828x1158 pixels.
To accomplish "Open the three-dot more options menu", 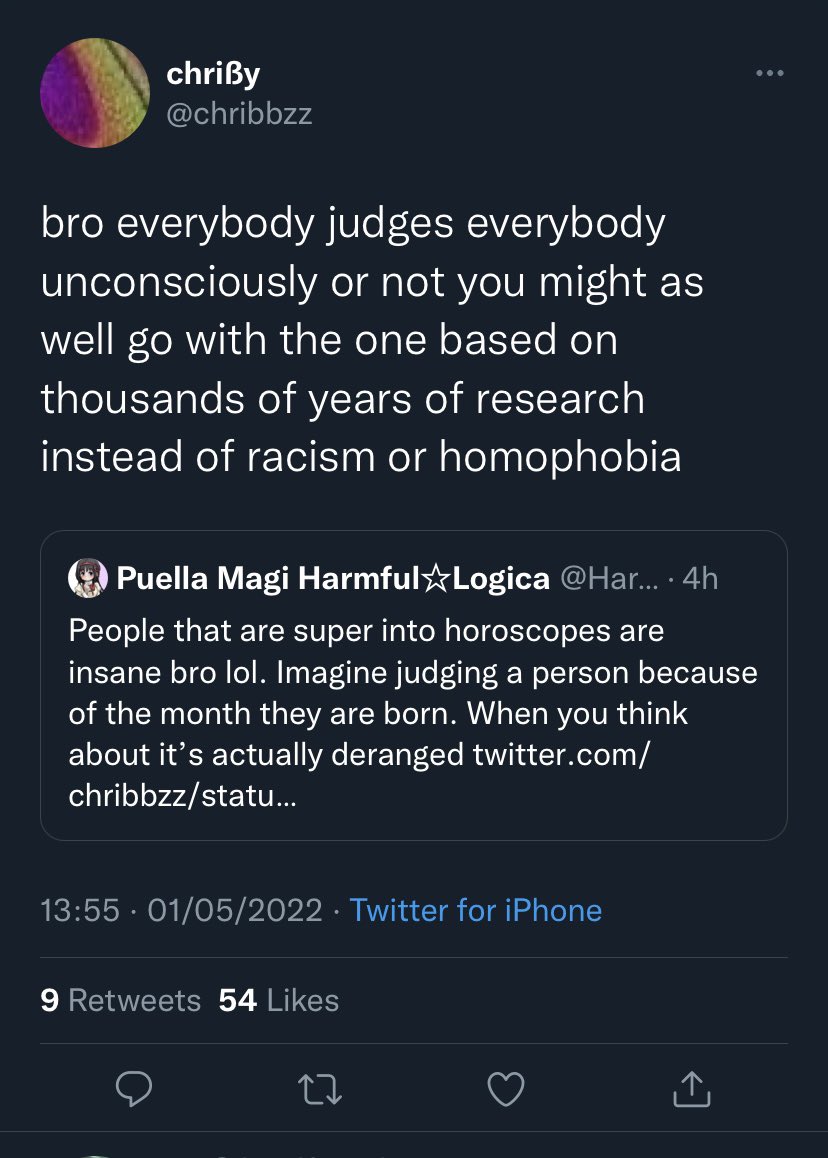I will pyautogui.click(x=770, y=73).
